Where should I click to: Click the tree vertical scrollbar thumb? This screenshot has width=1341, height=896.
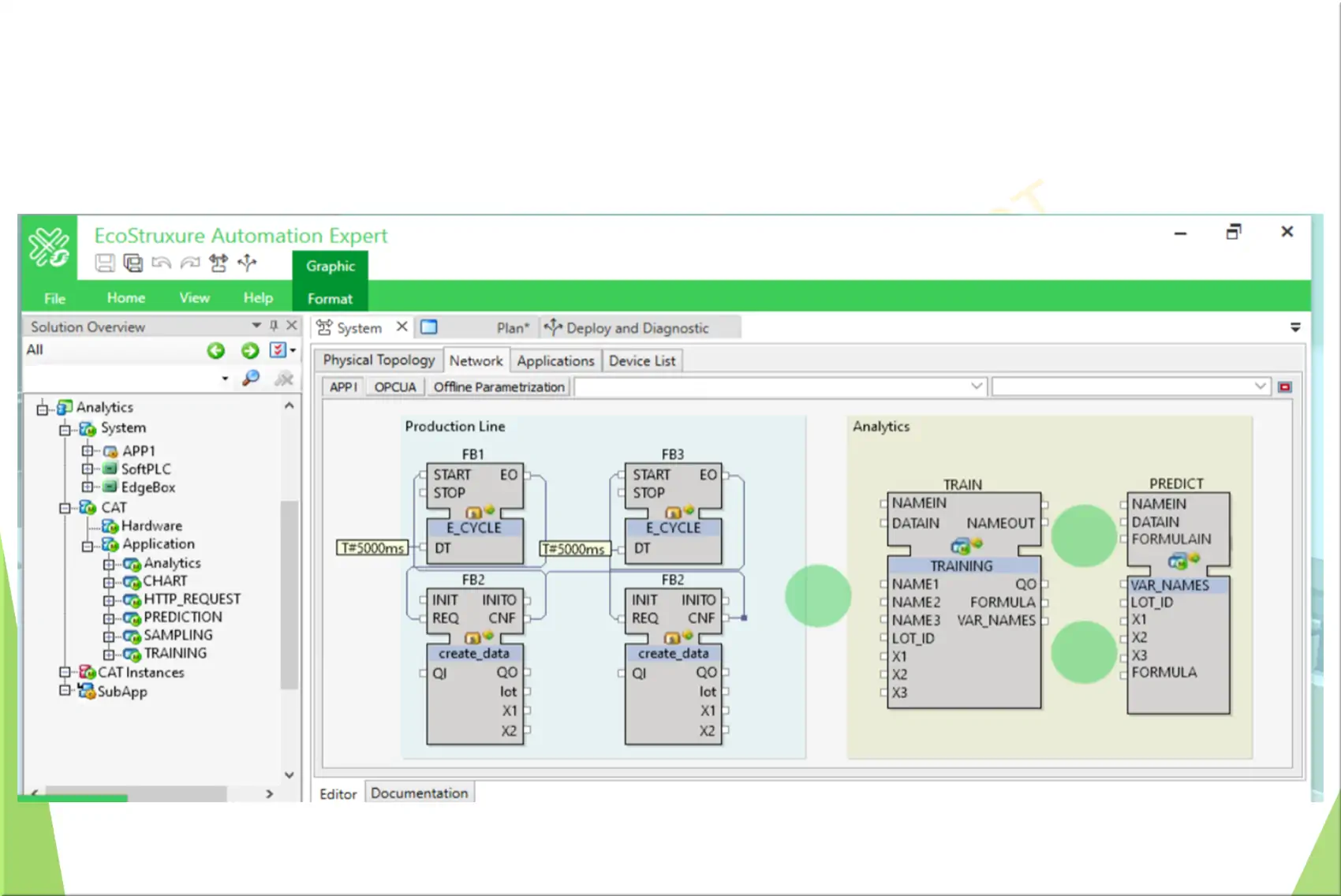click(x=289, y=595)
